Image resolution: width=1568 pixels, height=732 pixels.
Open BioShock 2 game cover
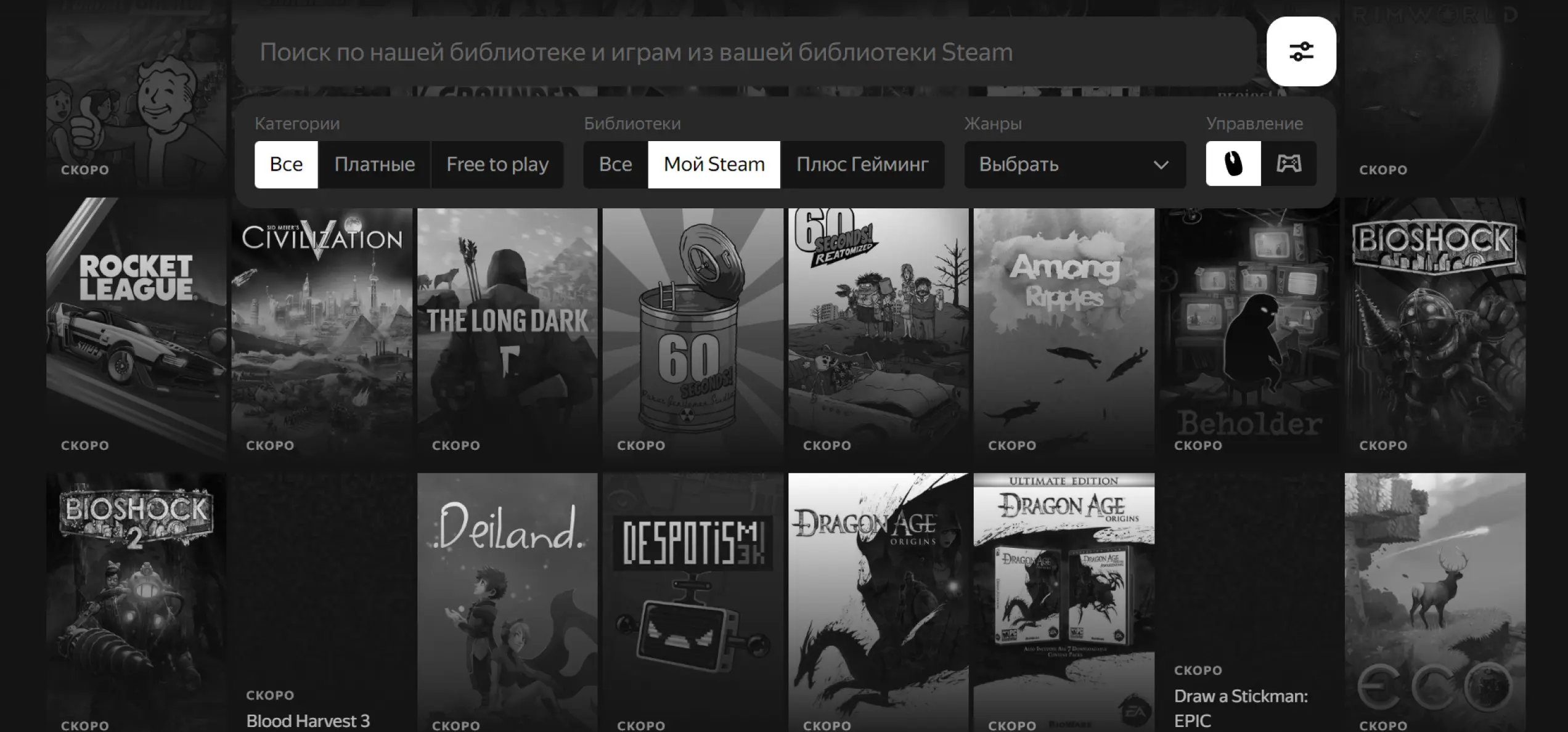point(136,601)
